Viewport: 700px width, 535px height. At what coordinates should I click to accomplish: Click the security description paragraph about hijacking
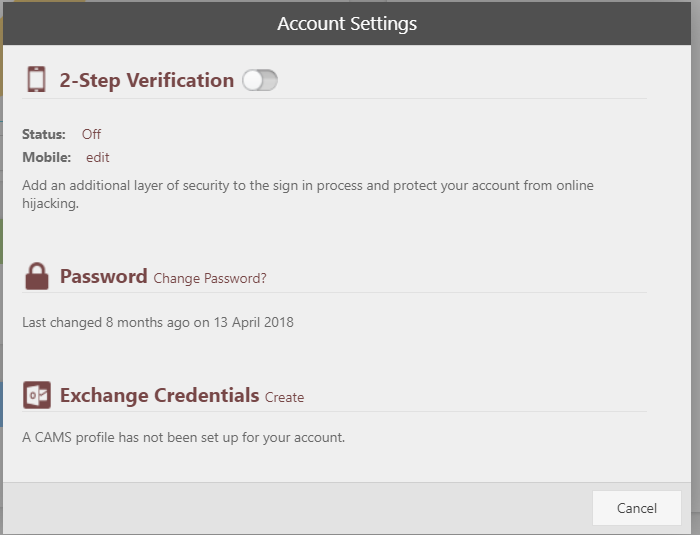pos(308,194)
